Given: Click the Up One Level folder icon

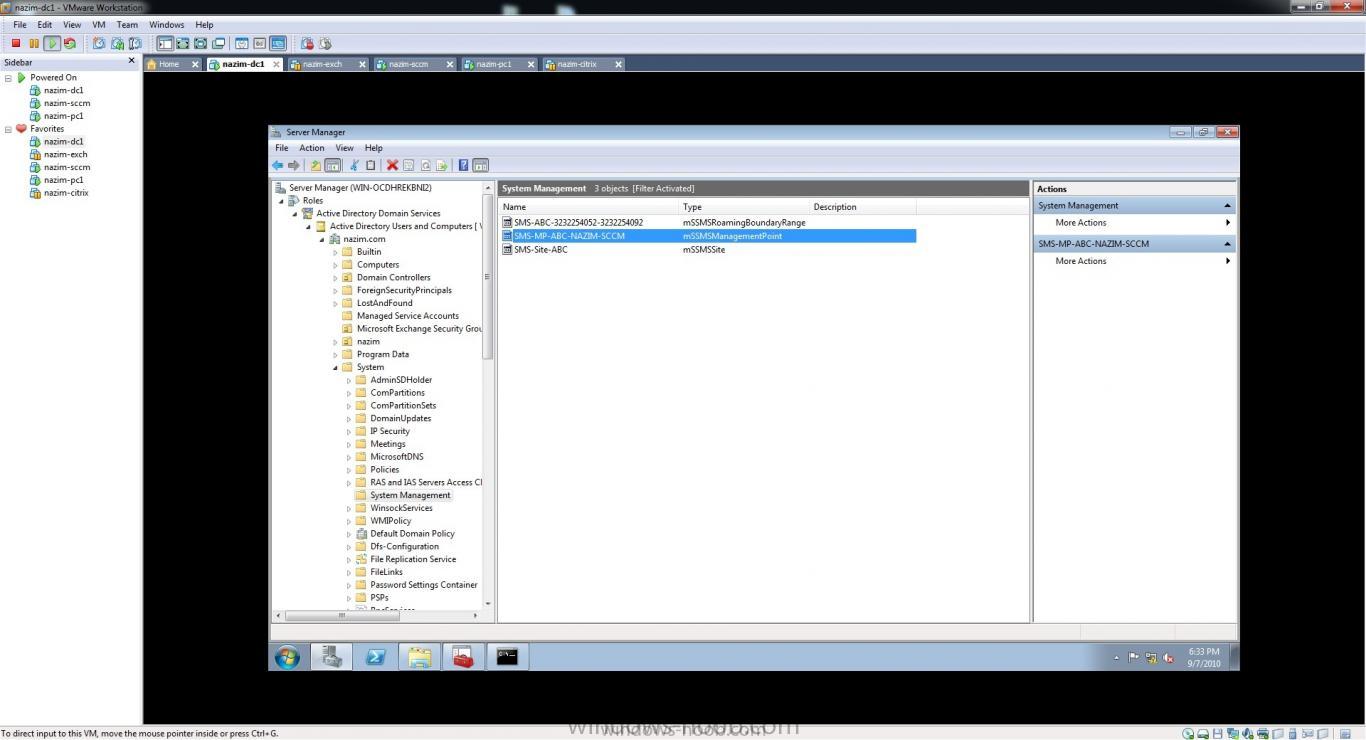Looking at the screenshot, I should pyautogui.click(x=316, y=165).
